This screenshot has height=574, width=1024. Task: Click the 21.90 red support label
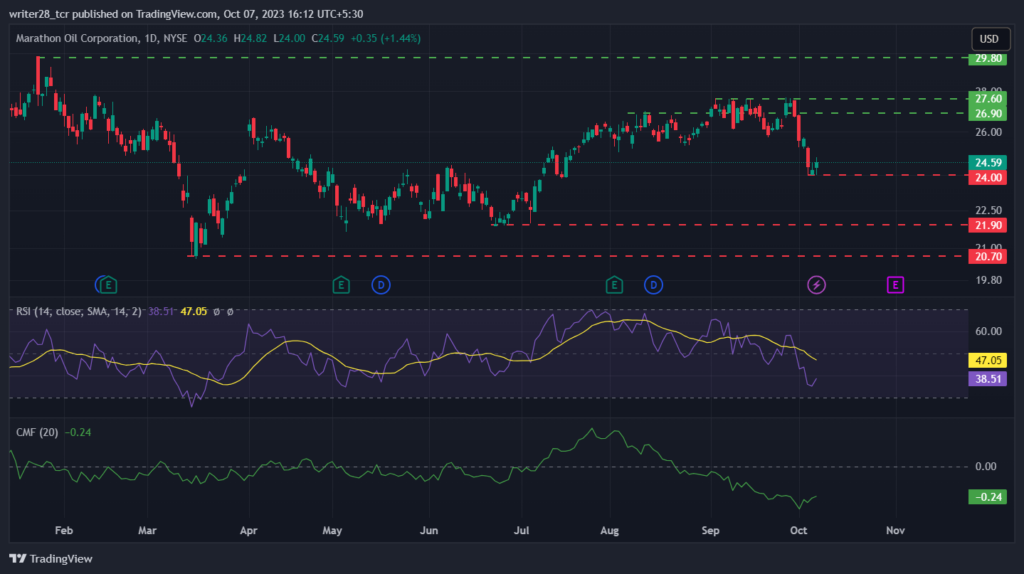(x=987, y=225)
